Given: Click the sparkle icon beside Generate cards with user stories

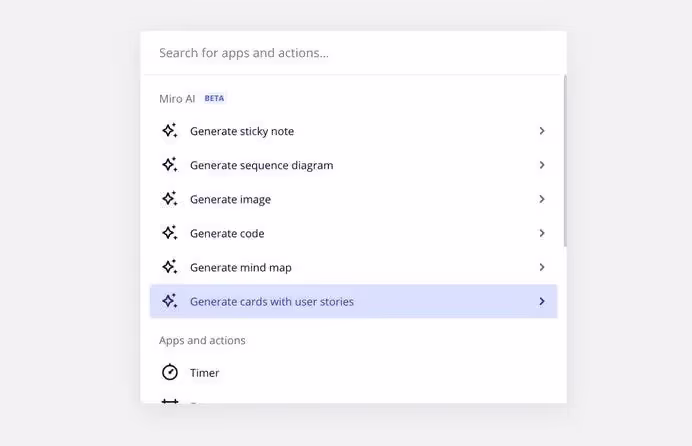Looking at the screenshot, I should [x=170, y=301].
